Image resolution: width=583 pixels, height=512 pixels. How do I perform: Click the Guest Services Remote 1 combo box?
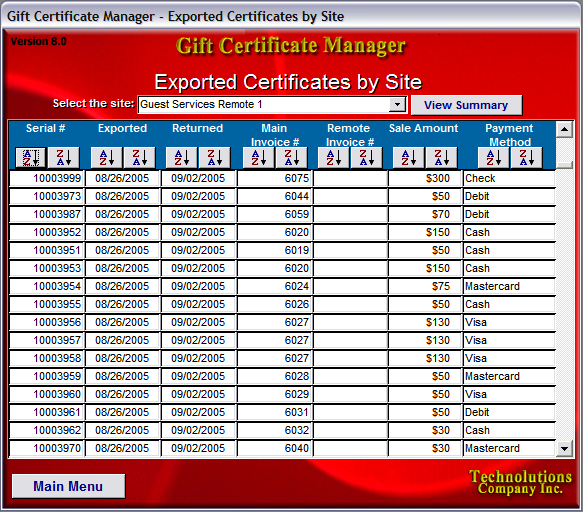coord(272,104)
